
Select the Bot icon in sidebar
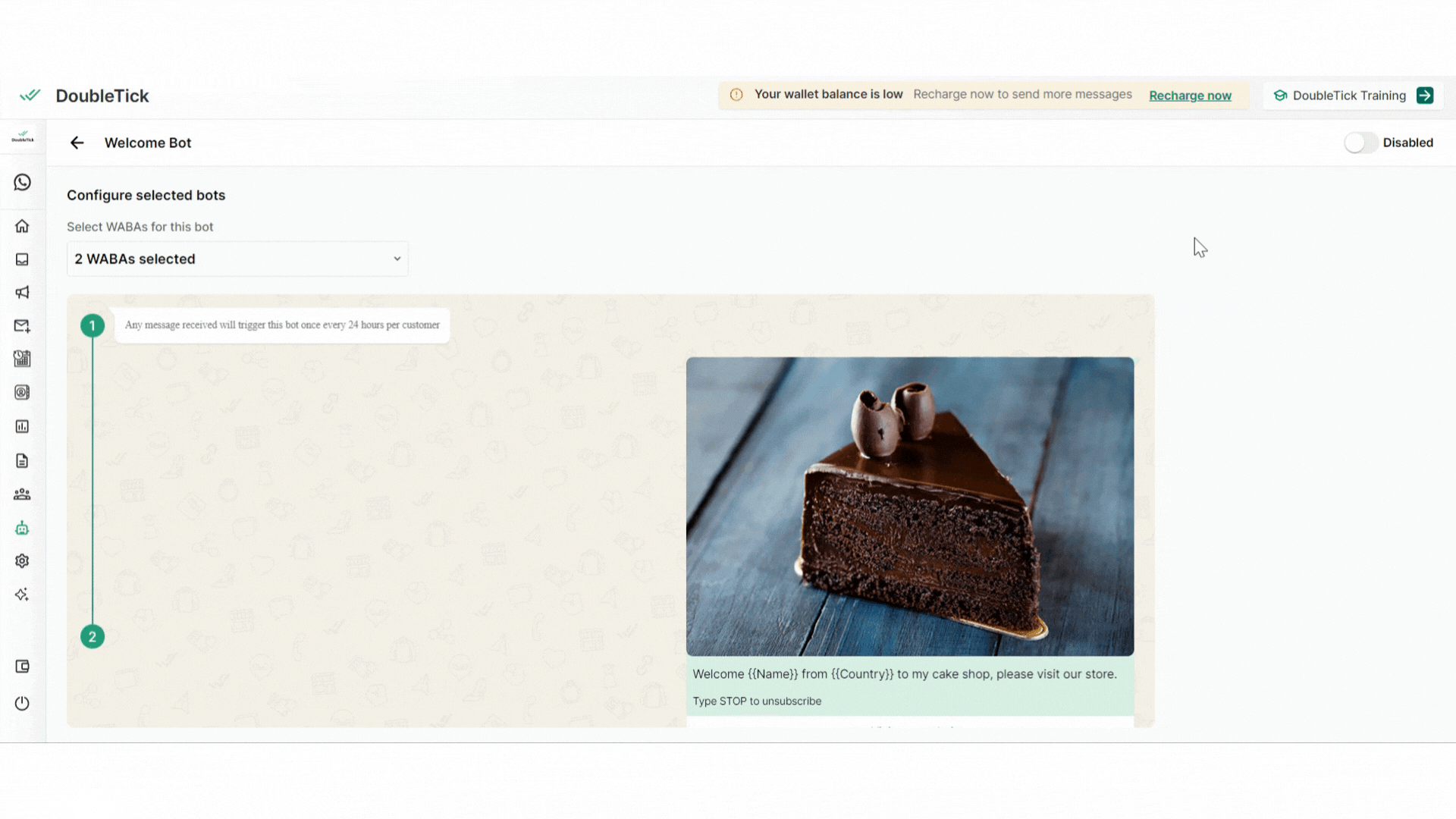coord(22,529)
